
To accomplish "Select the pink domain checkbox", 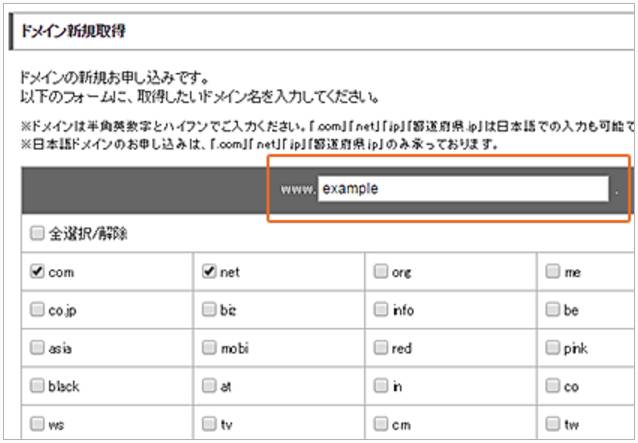I will coord(553,347).
